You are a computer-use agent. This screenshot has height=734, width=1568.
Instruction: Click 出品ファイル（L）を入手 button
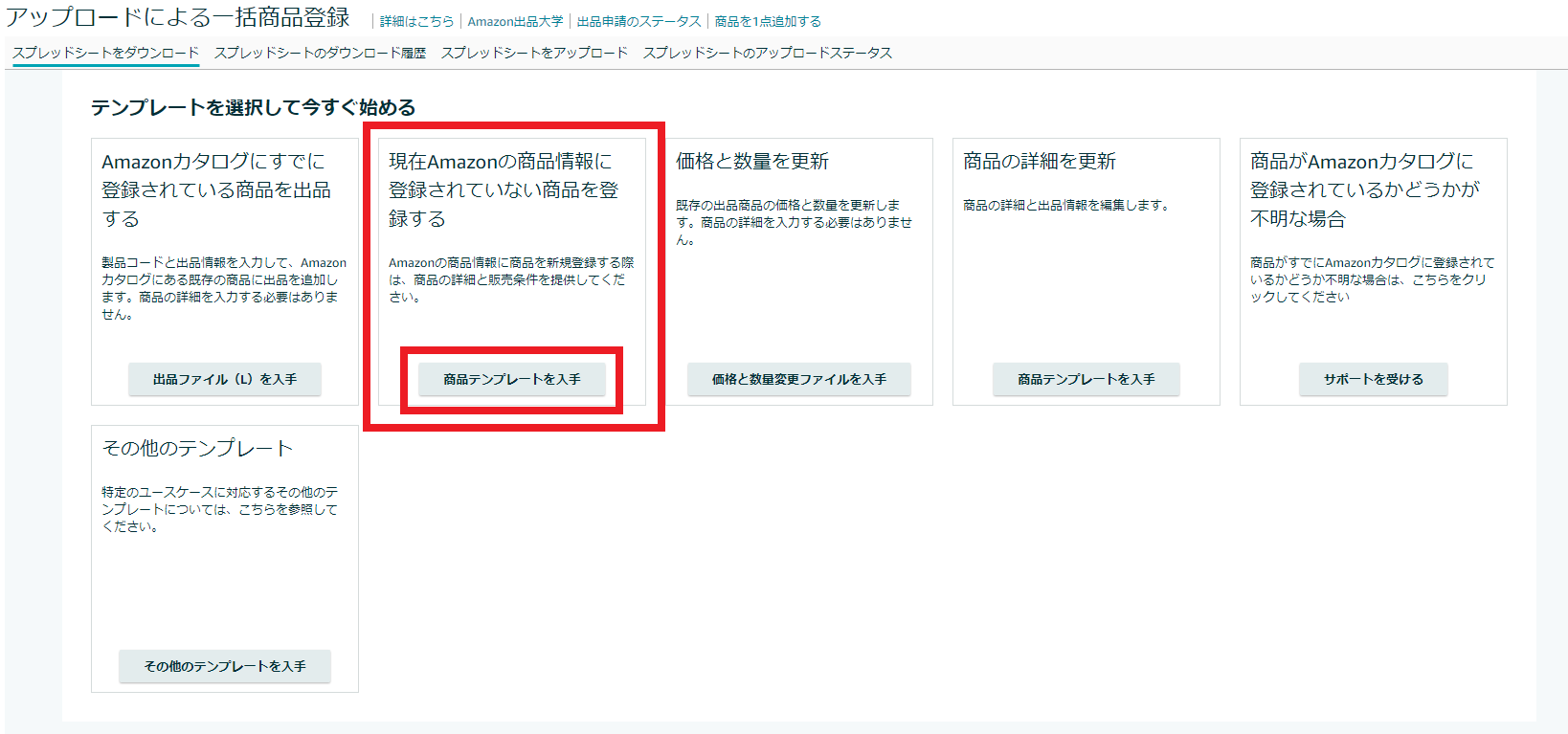click(225, 379)
